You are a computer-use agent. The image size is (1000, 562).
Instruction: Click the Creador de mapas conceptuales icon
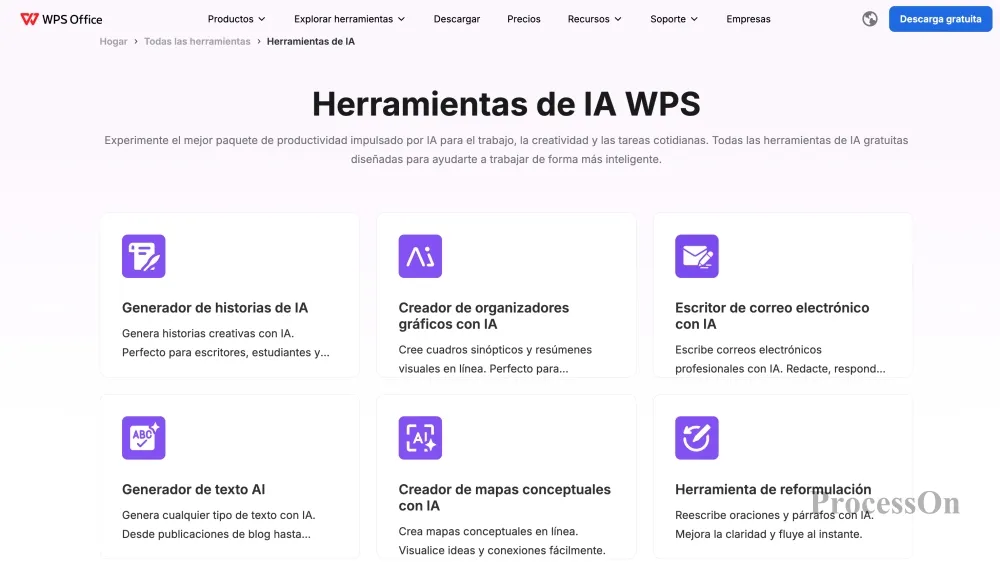point(420,438)
